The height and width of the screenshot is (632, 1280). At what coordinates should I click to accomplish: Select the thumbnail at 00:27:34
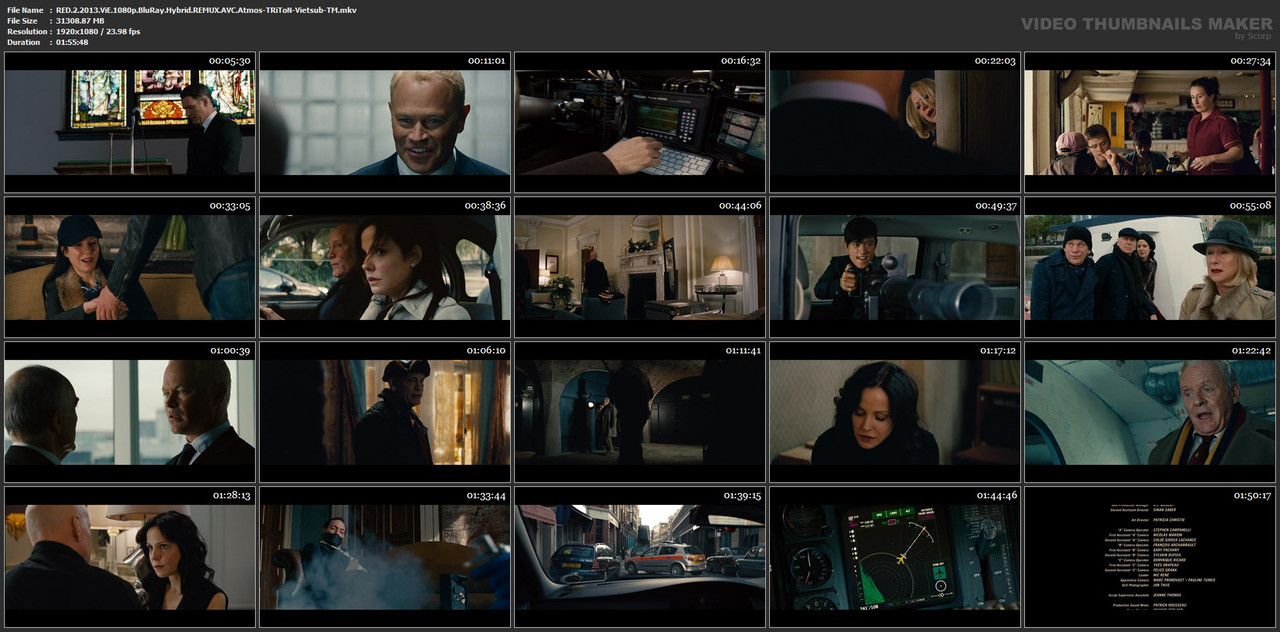coord(1150,122)
